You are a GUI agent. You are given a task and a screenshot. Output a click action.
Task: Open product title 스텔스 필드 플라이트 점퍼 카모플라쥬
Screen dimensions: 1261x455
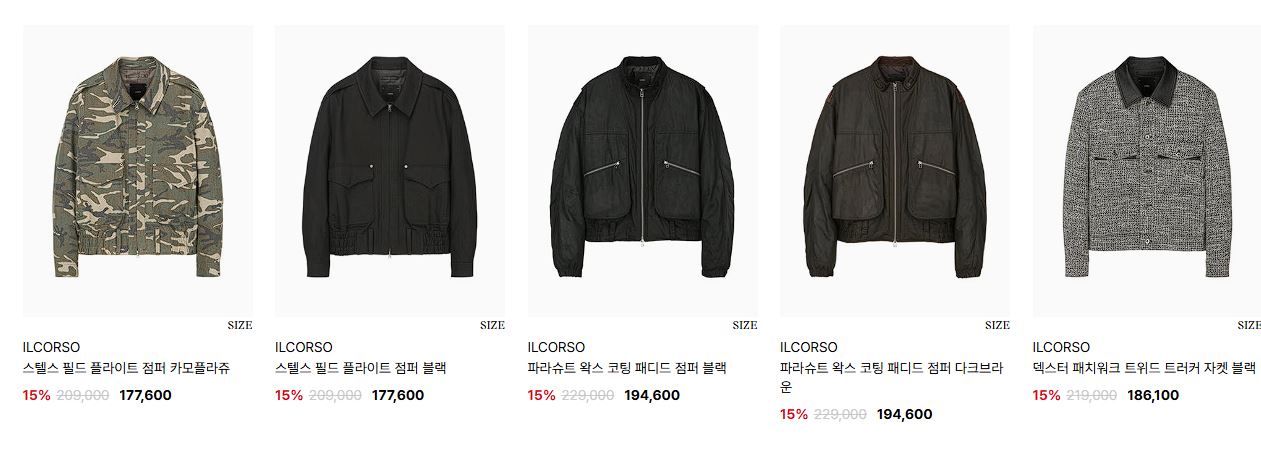pos(126,368)
